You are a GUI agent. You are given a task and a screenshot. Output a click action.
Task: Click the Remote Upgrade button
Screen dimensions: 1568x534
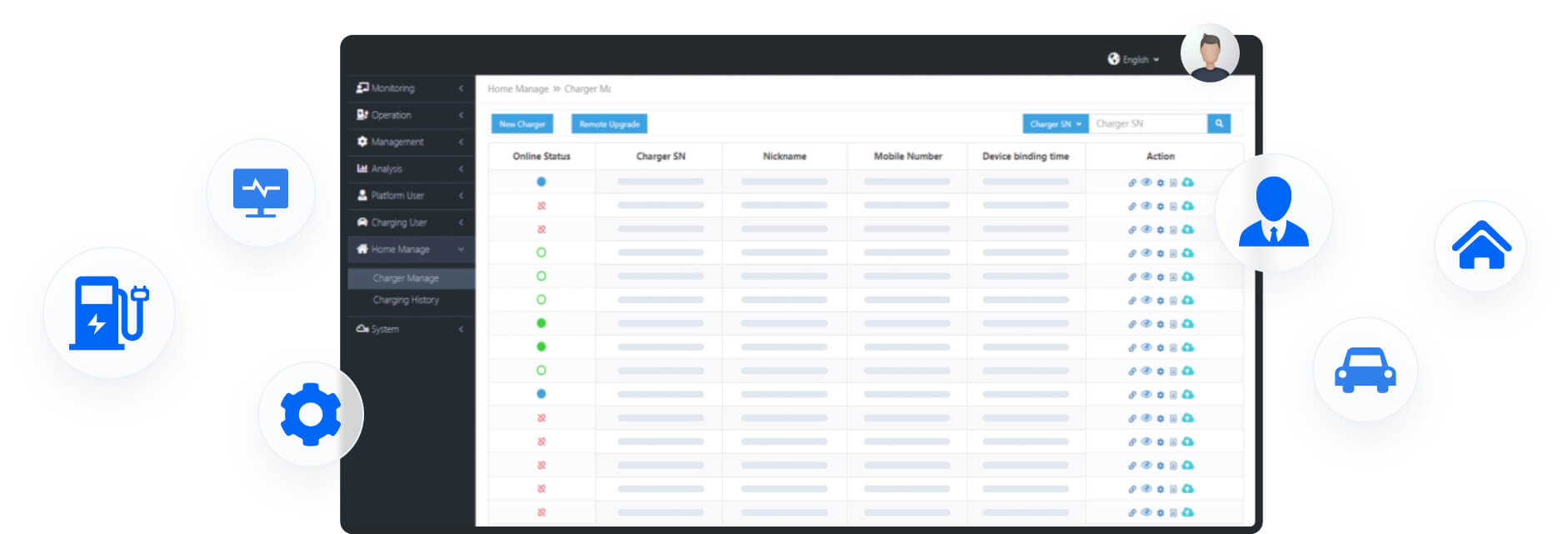click(609, 124)
